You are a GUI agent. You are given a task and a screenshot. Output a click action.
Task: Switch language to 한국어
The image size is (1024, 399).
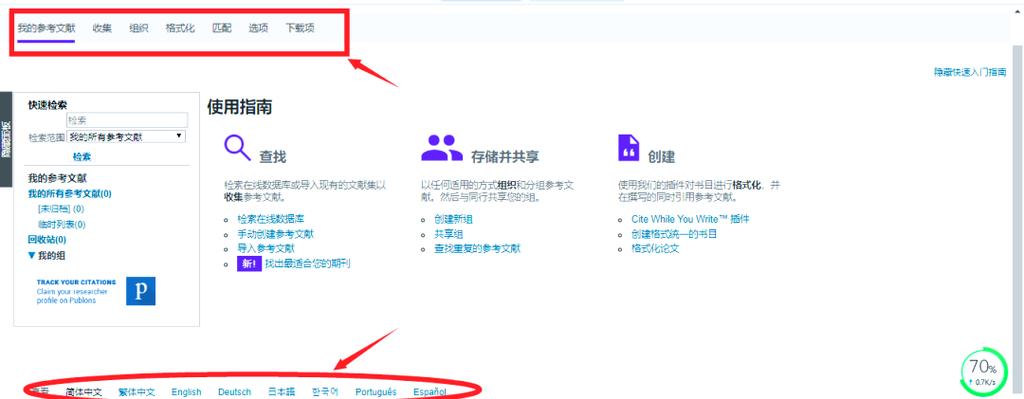pyautogui.click(x=325, y=392)
